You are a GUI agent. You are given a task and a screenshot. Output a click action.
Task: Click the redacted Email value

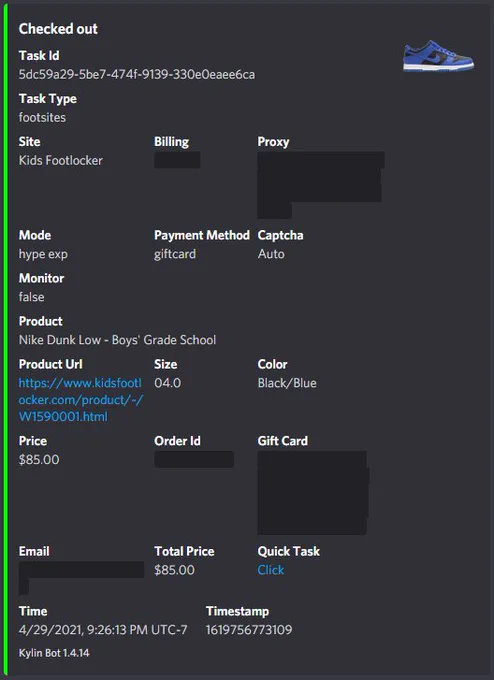click(81, 577)
